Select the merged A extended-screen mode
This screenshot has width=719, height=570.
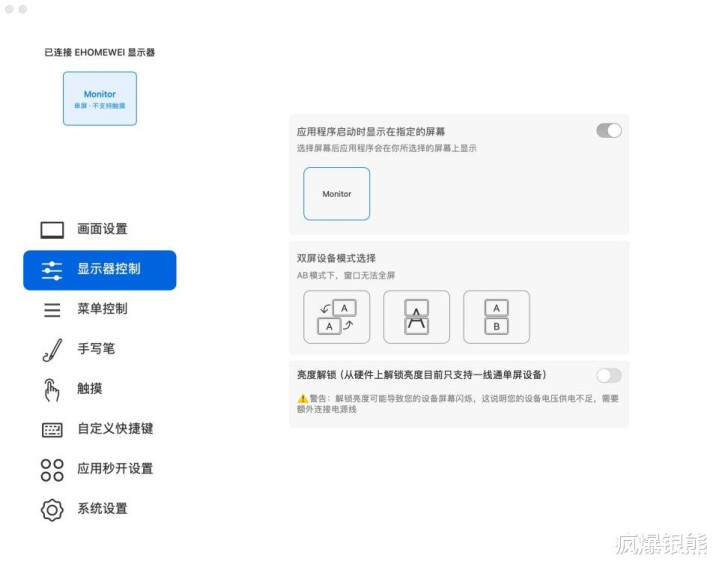pyautogui.click(x=416, y=317)
